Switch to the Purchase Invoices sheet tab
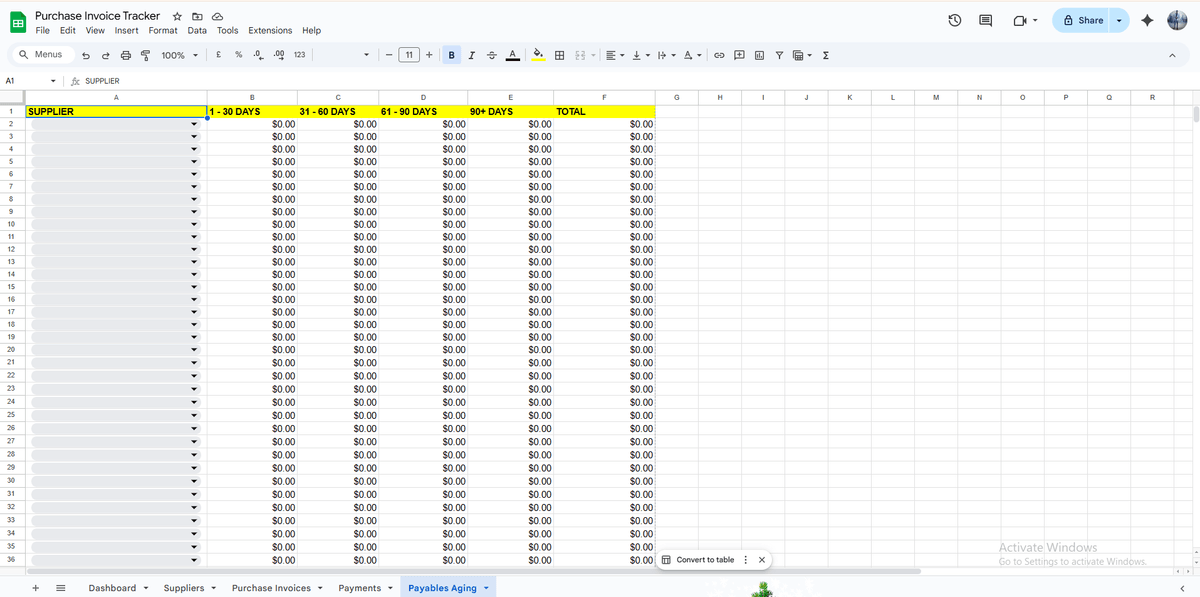This screenshot has width=1200, height=597. pos(271,588)
